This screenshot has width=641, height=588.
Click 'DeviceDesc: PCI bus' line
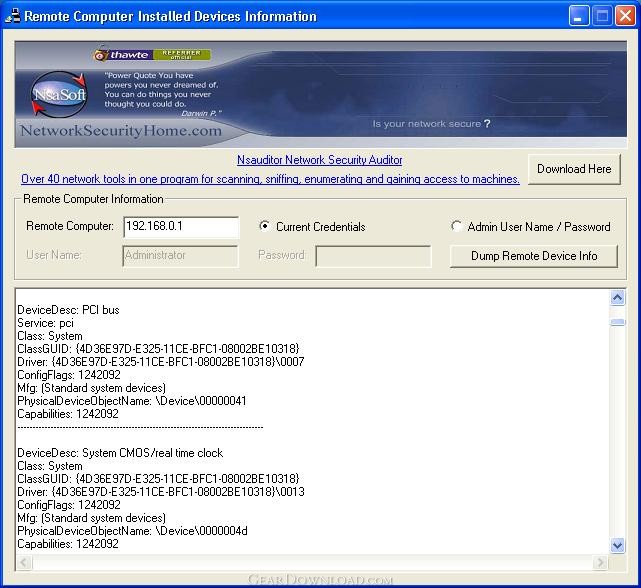click(x=68, y=310)
